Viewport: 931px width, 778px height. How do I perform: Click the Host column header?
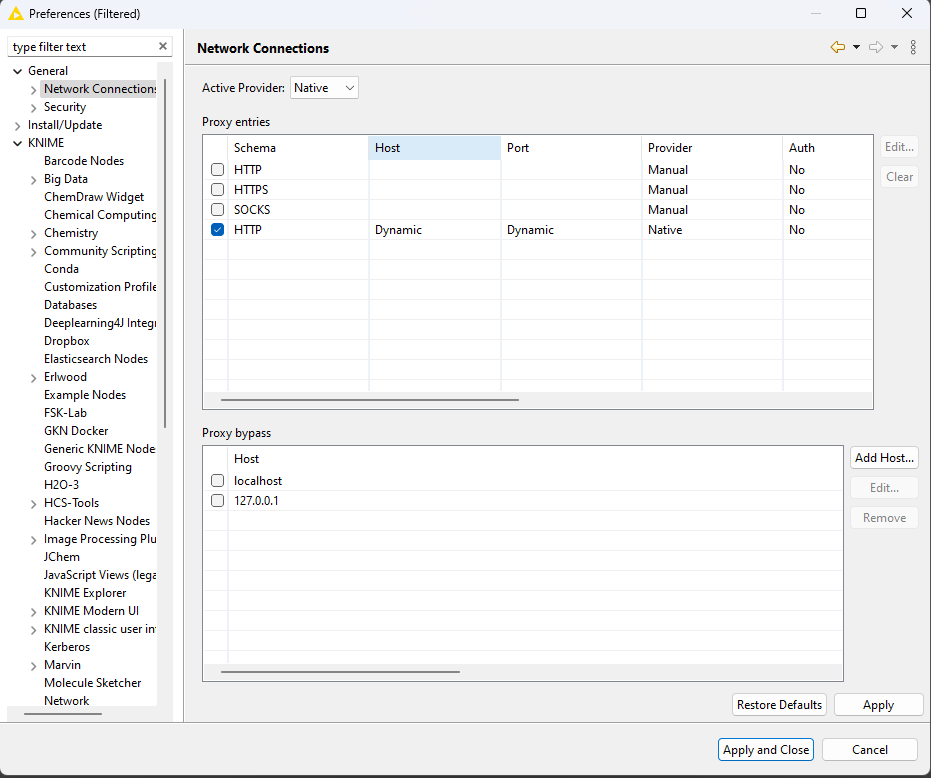pos(434,148)
